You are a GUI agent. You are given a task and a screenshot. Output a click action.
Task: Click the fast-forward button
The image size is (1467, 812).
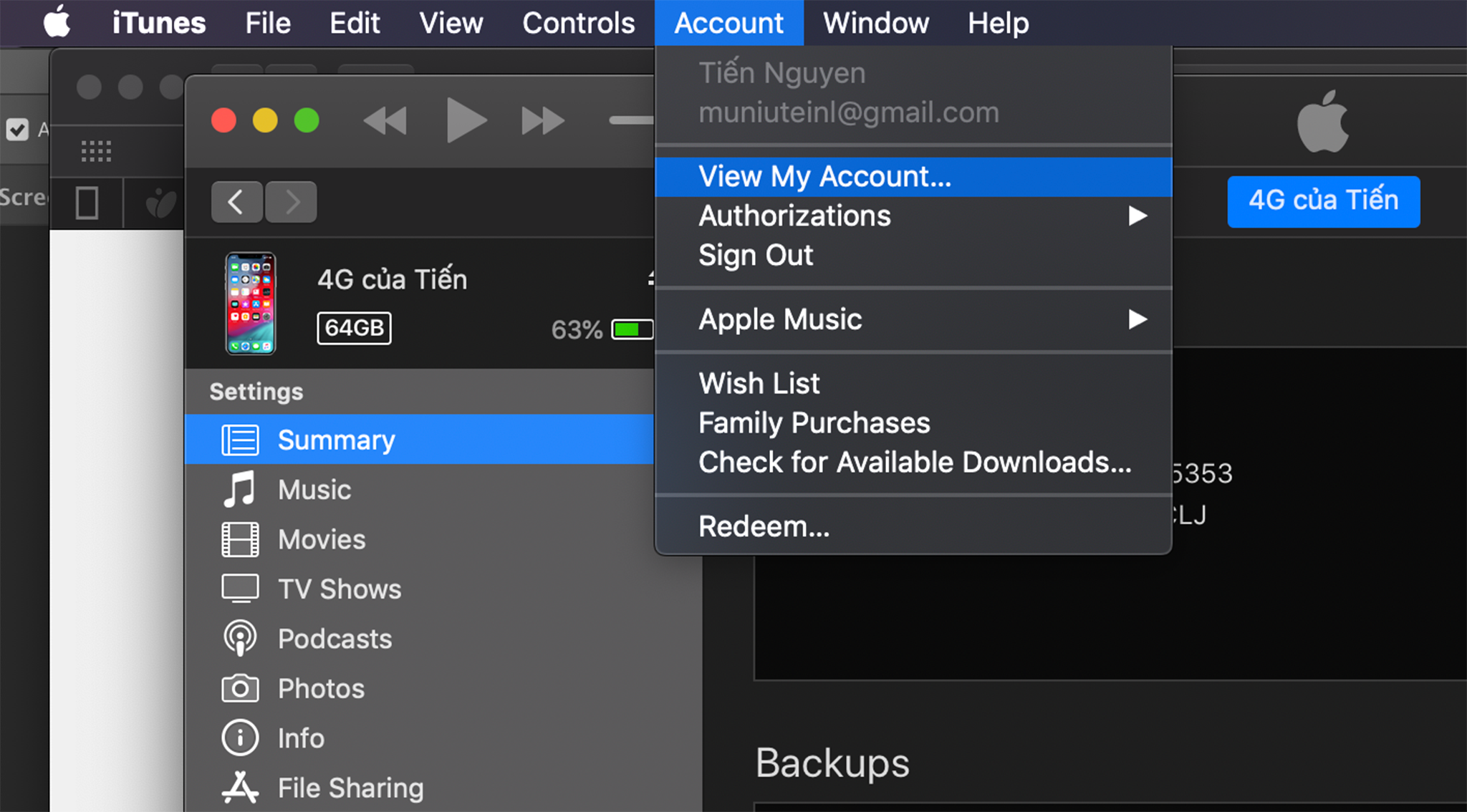coord(543,121)
